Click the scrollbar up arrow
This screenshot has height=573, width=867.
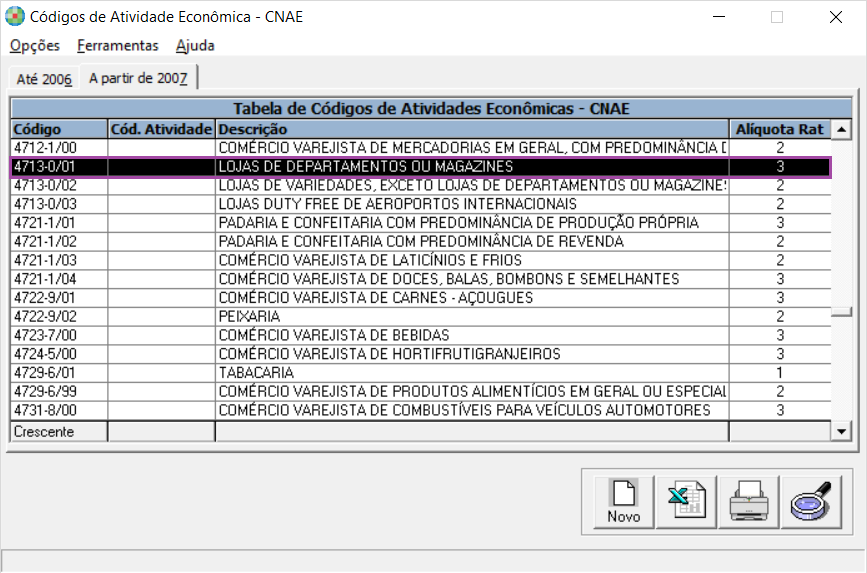point(842,130)
